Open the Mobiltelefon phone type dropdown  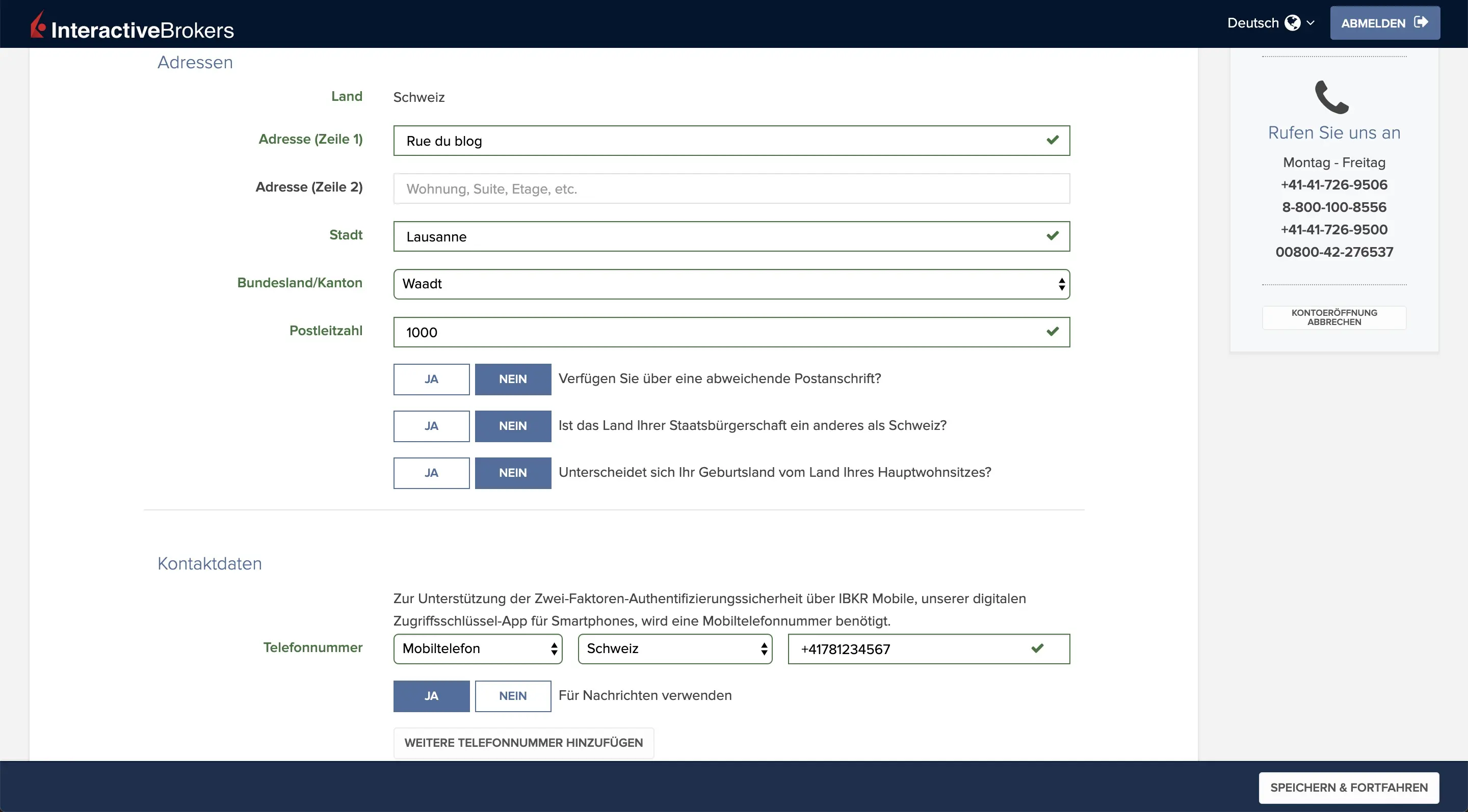pyautogui.click(x=478, y=648)
